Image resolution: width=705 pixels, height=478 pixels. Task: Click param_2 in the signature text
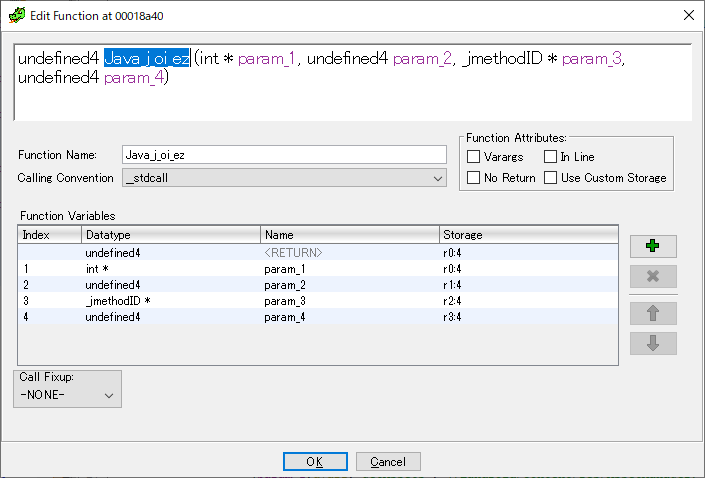pos(422,58)
